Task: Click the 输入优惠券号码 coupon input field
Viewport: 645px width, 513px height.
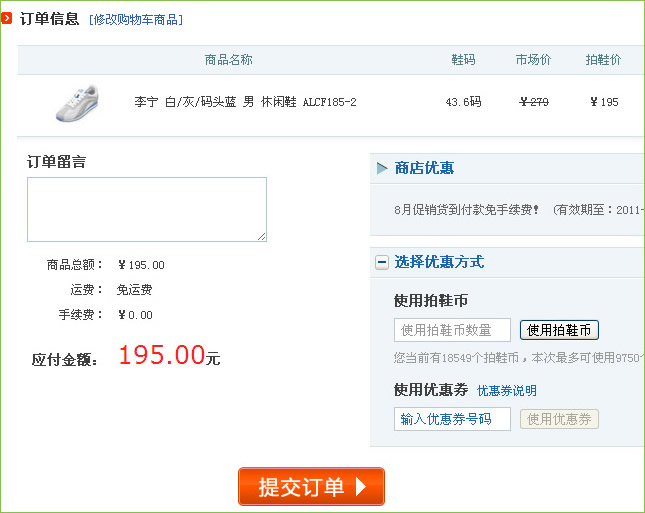Action: coord(452,419)
